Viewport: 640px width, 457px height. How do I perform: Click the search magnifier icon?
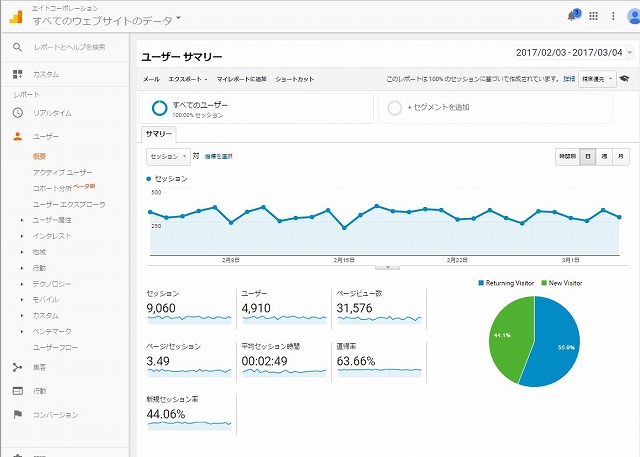point(17,47)
